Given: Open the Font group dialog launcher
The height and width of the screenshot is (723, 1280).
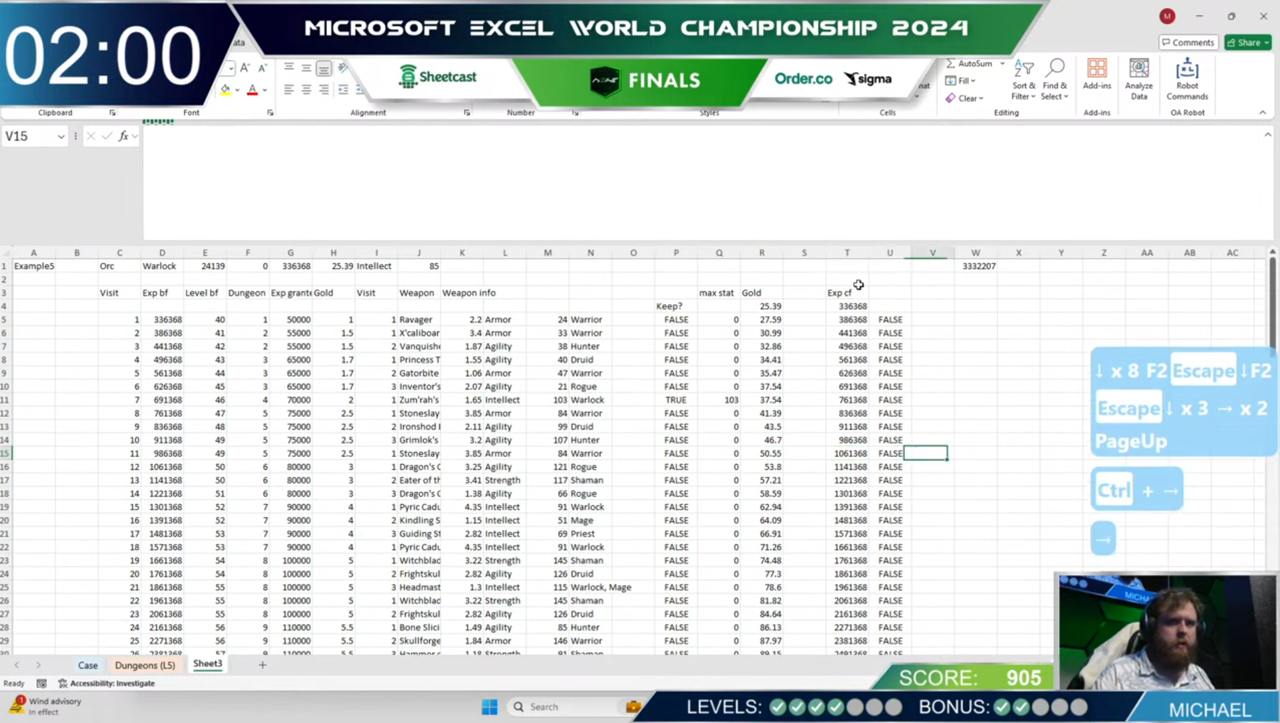Looking at the screenshot, I should pyautogui.click(x=270, y=113).
